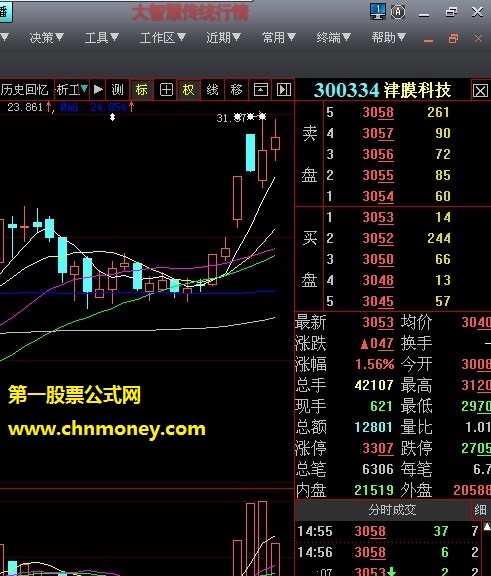Click buy level 3 price 3050
The image size is (491, 576).
[x=378, y=259]
